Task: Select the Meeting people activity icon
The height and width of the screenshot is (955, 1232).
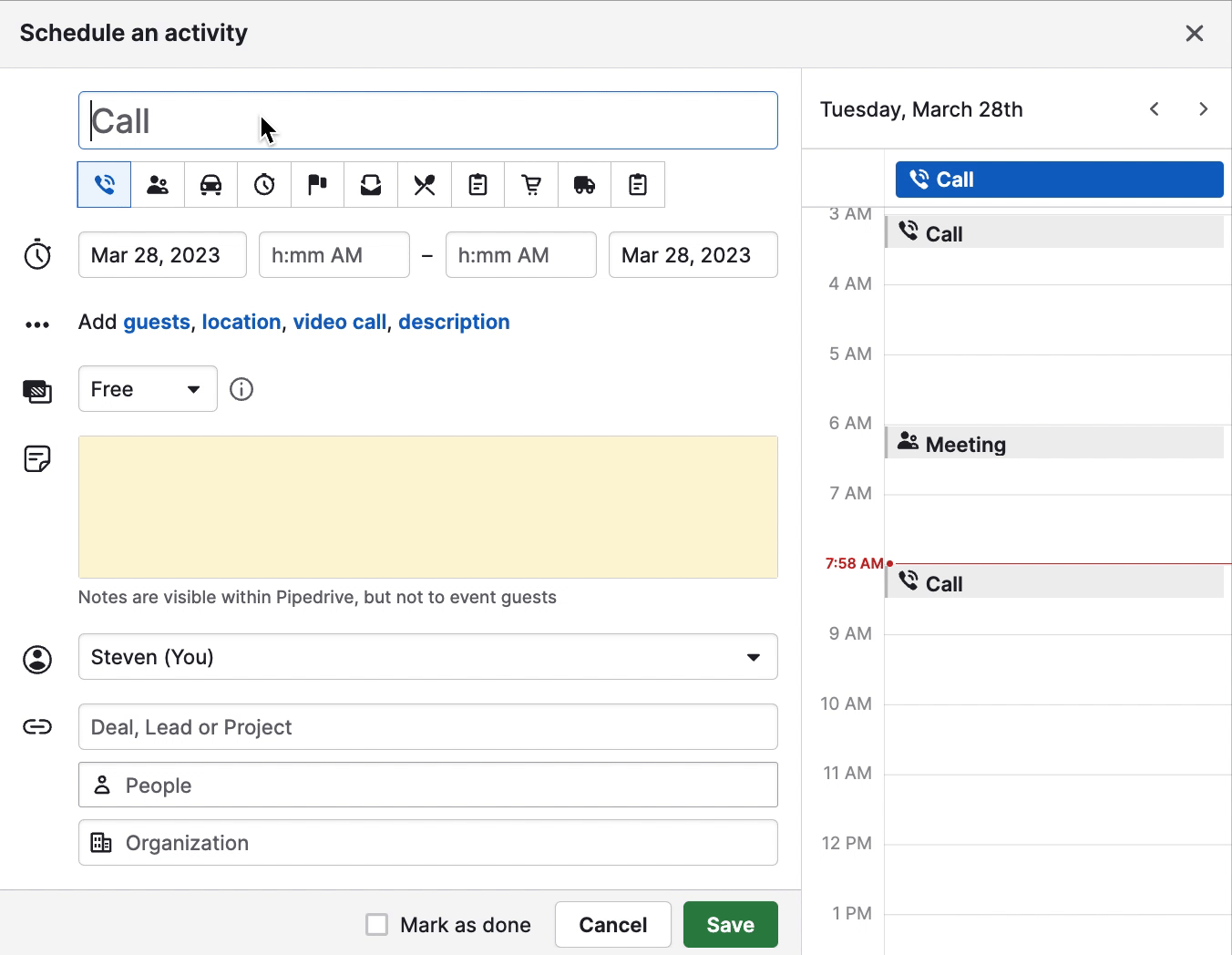Action: pyautogui.click(x=158, y=185)
